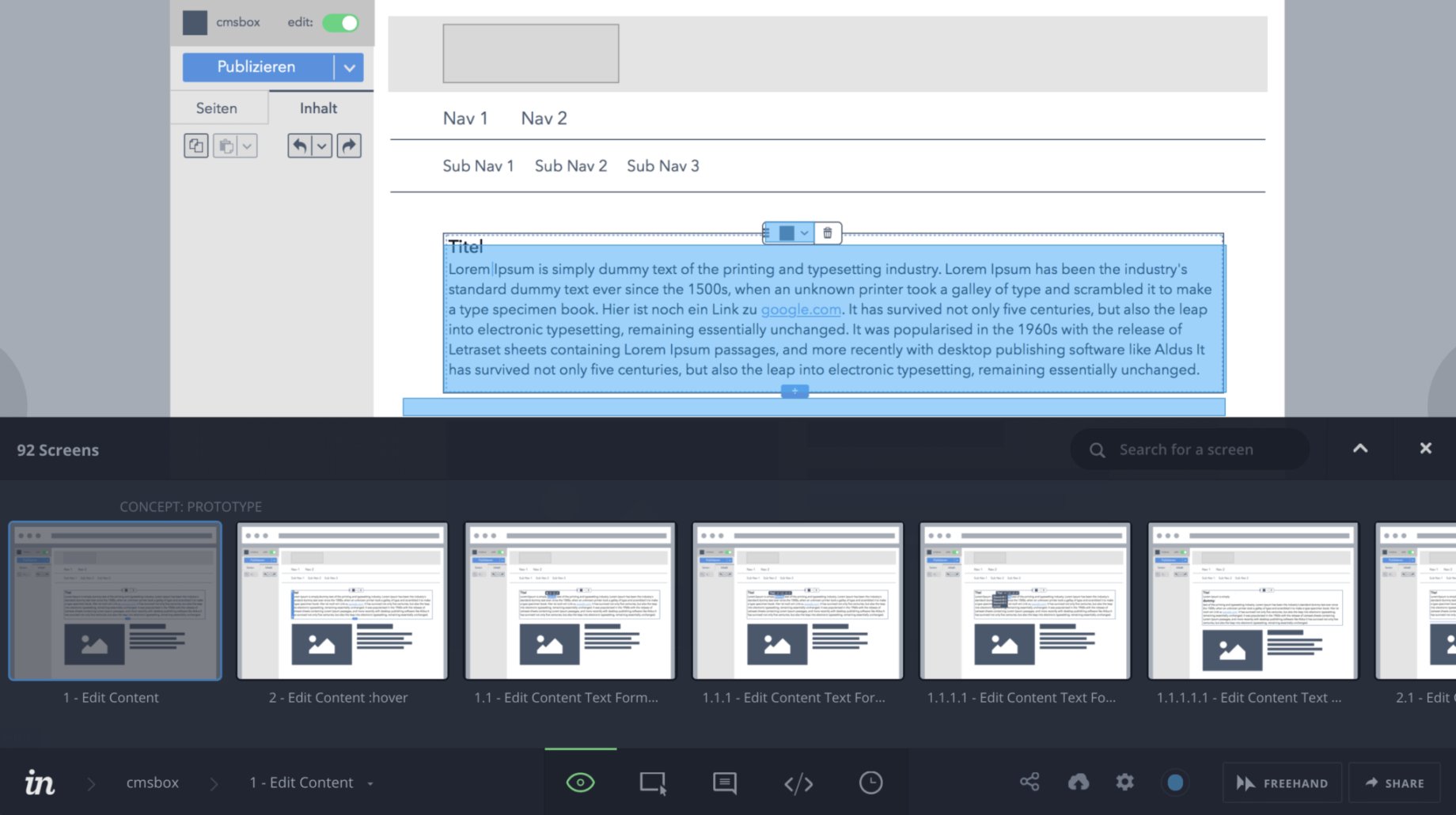The width and height of the screenshot is (1456, 815).
Task: Open the 1 - Edit Content screen menu
Action: (x=370, y=783)
